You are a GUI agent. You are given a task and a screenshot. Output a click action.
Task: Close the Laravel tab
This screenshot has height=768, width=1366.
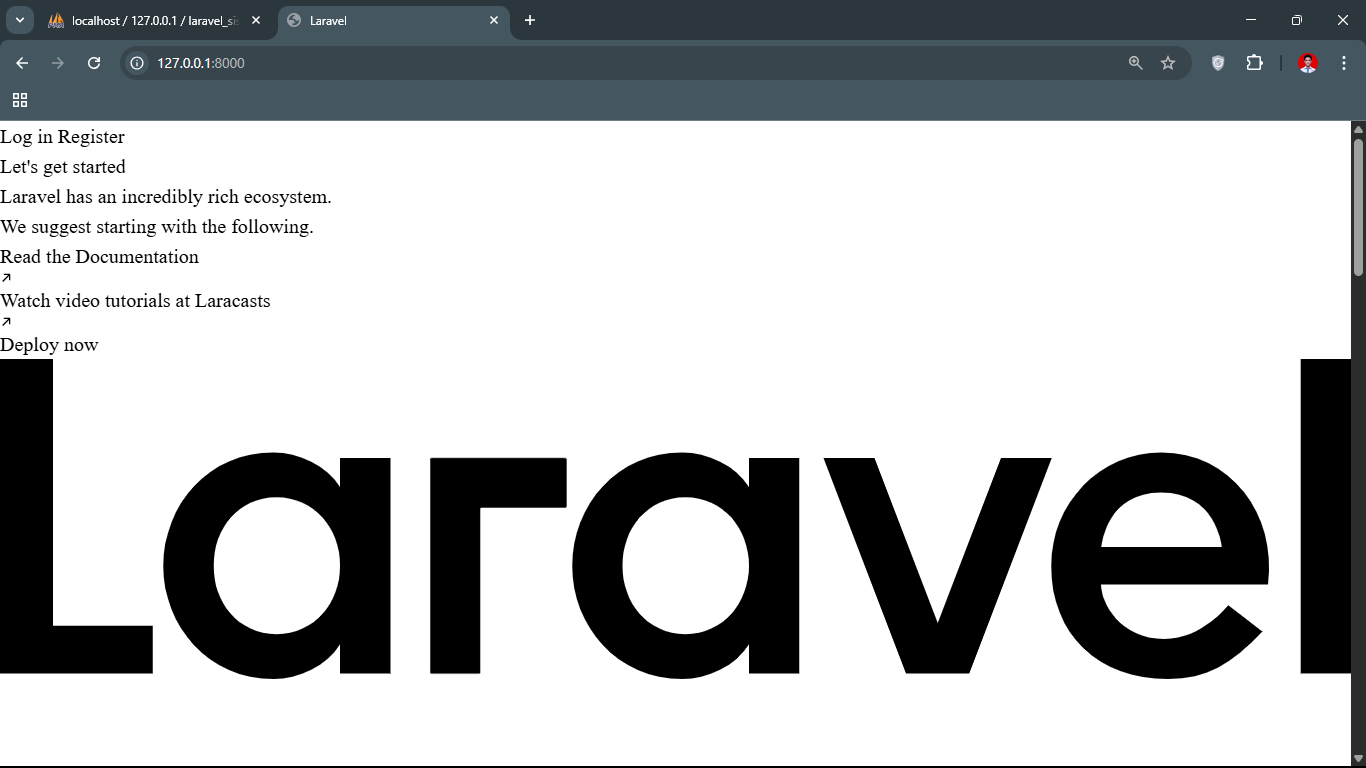pos(494,20)
